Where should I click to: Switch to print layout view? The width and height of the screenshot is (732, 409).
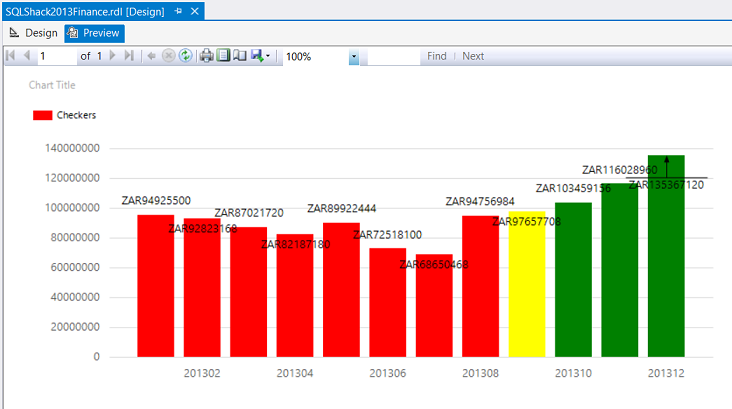click(x=224, y=56)
